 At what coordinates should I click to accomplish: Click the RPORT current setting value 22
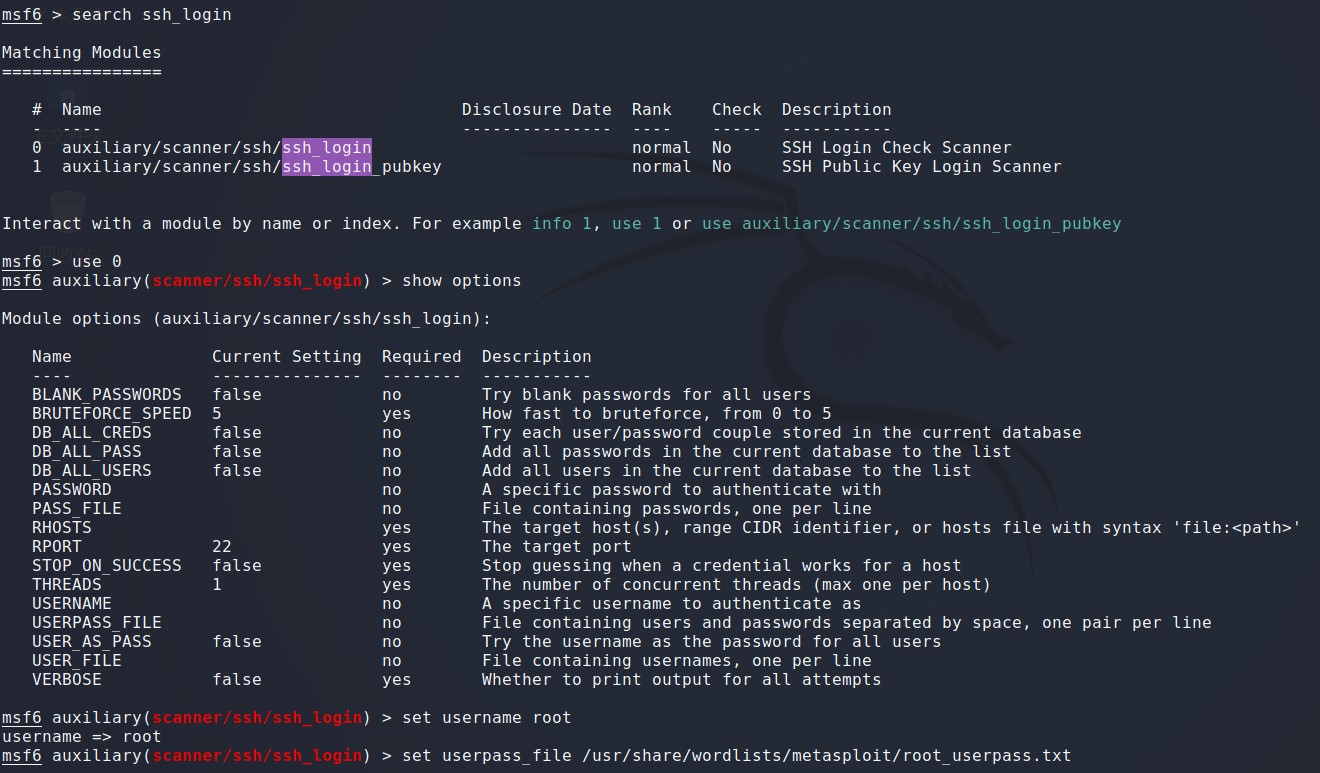click(x=222, y=547)
